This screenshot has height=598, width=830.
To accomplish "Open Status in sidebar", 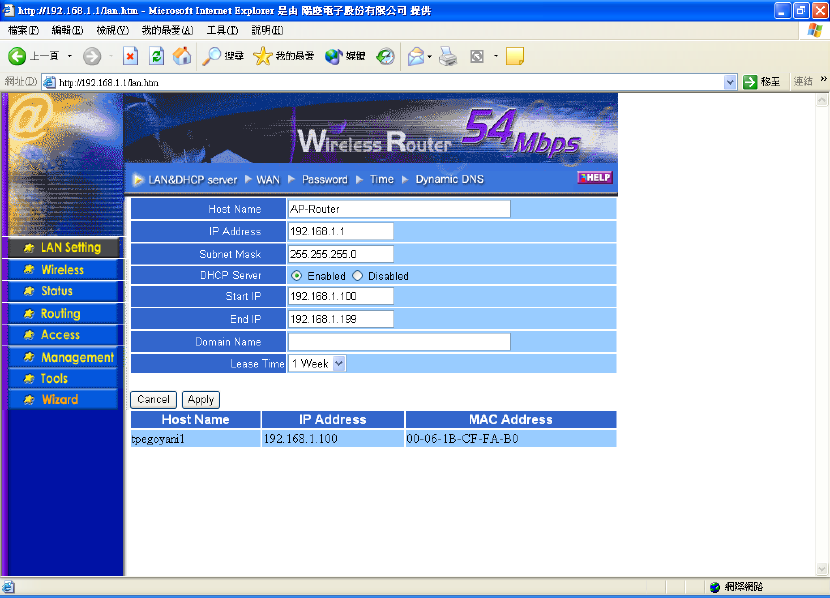I will pyautogui.click(x=63, y=291).
